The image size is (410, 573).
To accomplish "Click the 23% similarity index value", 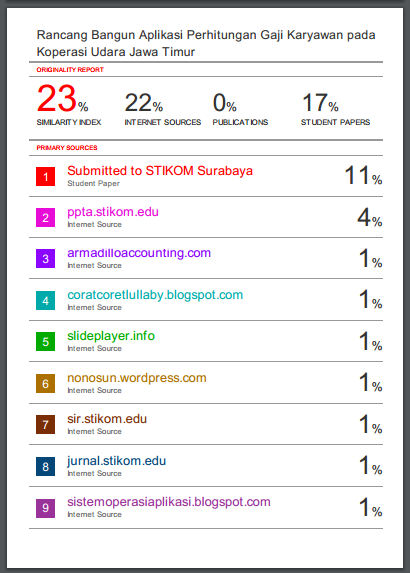I will click(62, 99).
